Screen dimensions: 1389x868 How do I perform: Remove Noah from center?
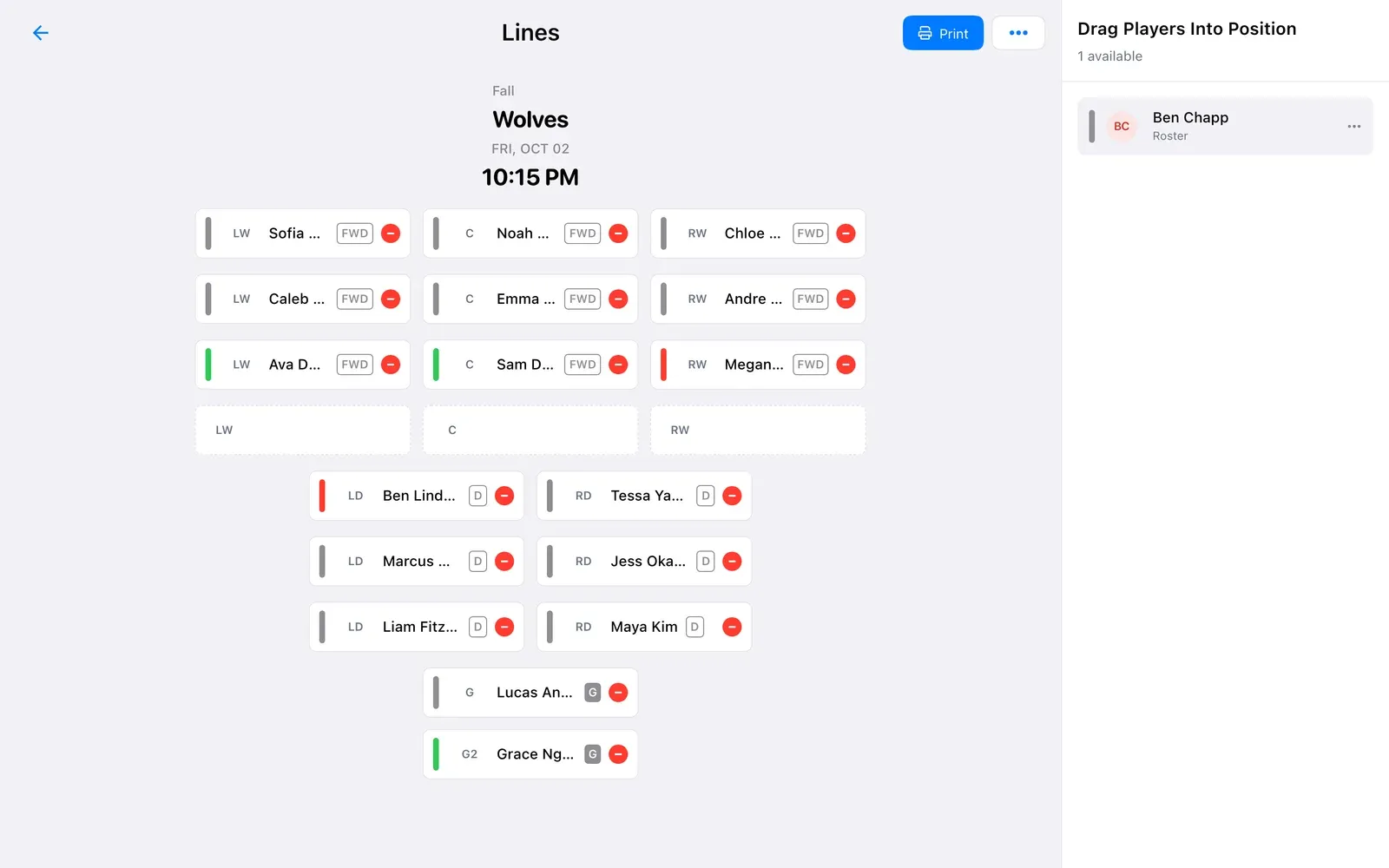[x=618, y=233]
